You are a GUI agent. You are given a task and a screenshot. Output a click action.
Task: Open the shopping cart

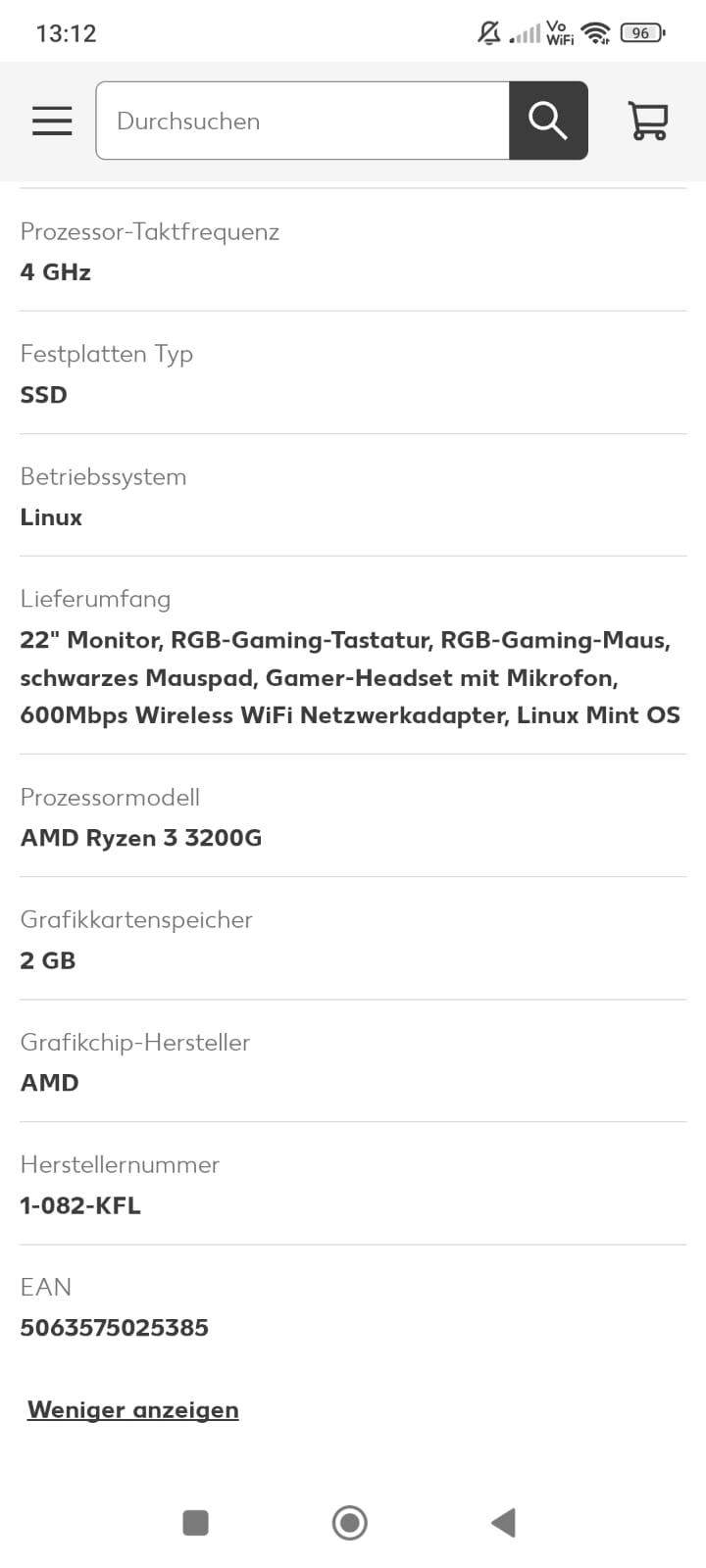648,121
